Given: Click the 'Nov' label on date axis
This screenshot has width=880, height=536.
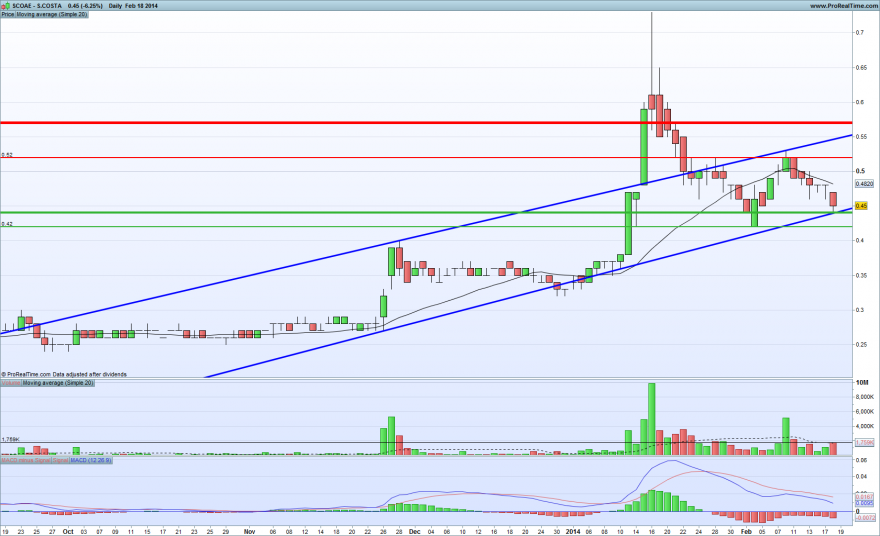Looking at the screenshot, I should (x=250, y=531).
